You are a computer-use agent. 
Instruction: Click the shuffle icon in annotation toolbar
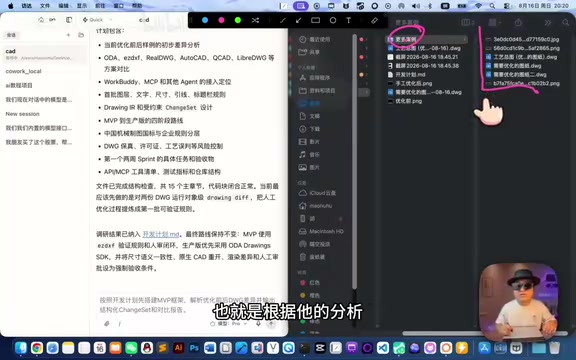click(x=255, y=21)
